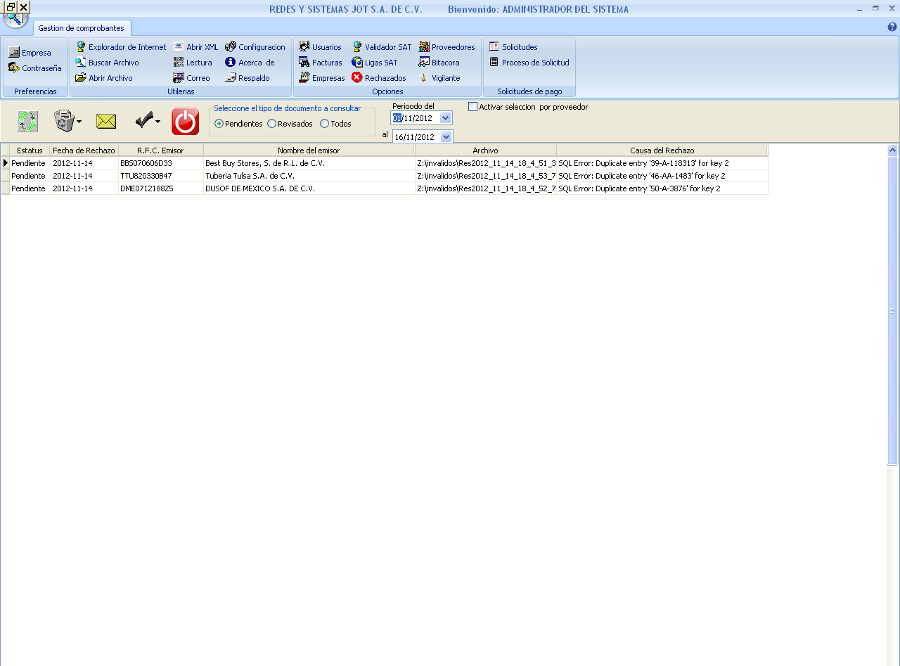Select the Todos radio button
The image size is (900, 666).
323,124
